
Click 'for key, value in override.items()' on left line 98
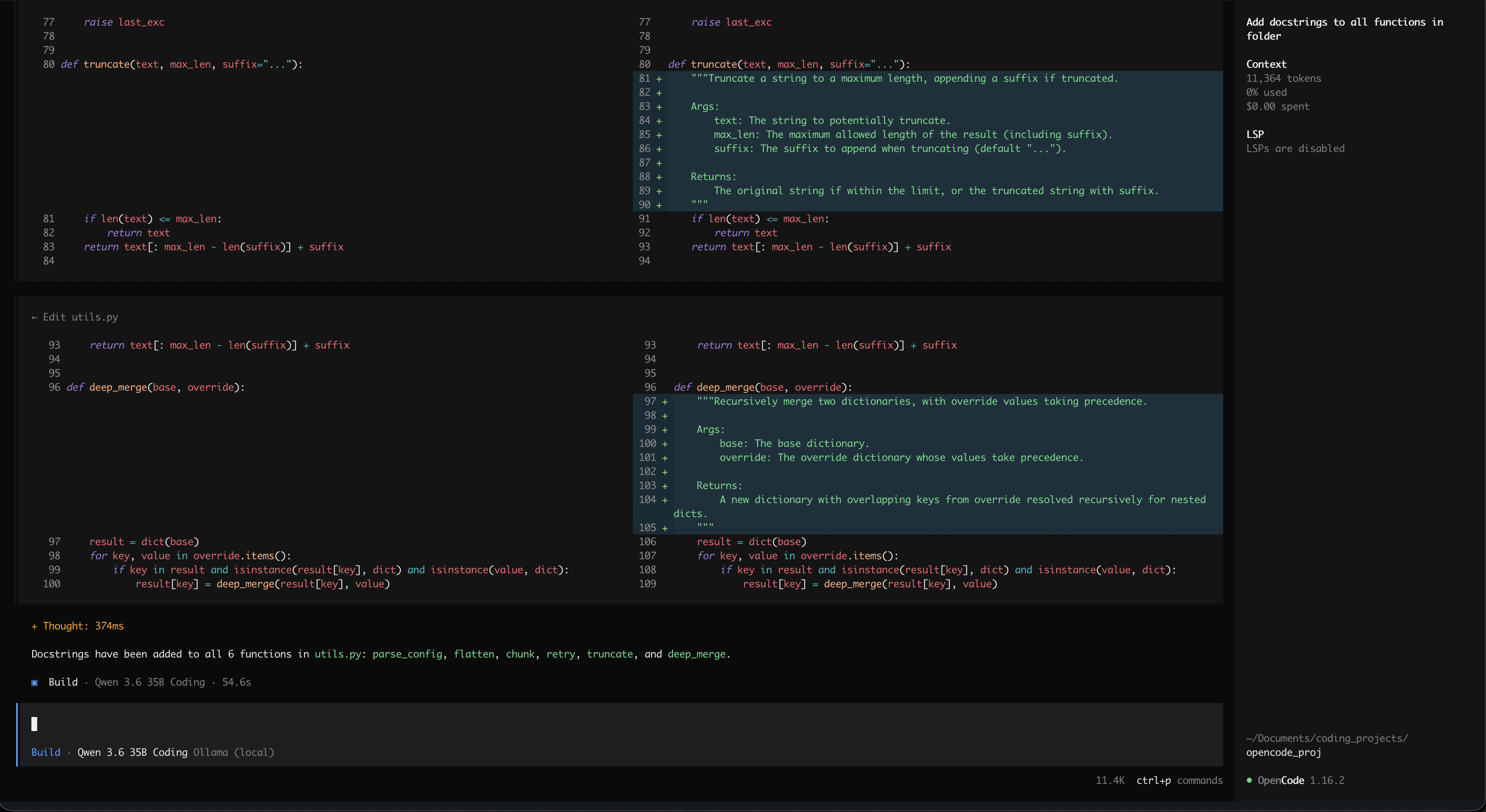click(x=191, y=556)
